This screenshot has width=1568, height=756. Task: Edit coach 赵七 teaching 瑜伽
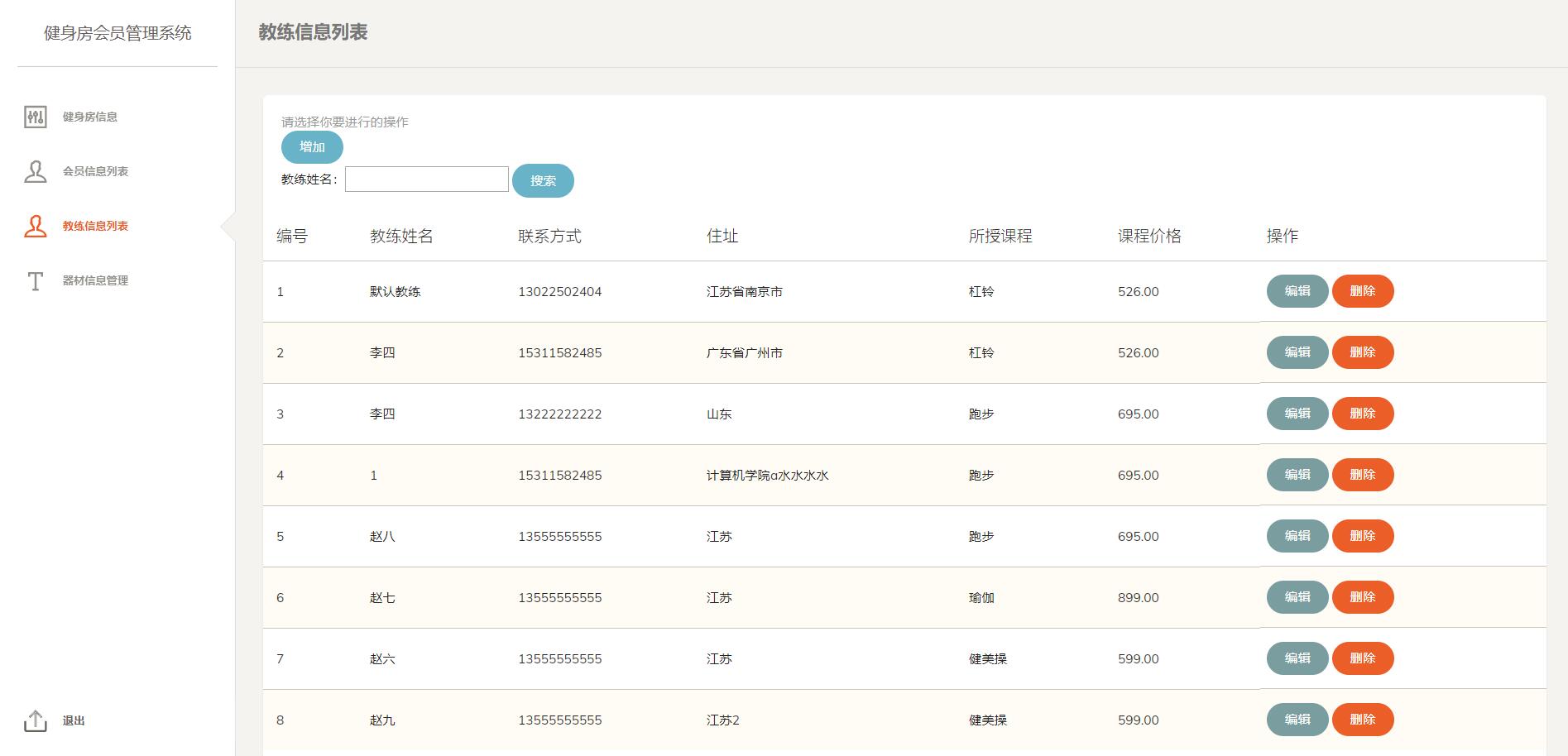point(1297,597)
